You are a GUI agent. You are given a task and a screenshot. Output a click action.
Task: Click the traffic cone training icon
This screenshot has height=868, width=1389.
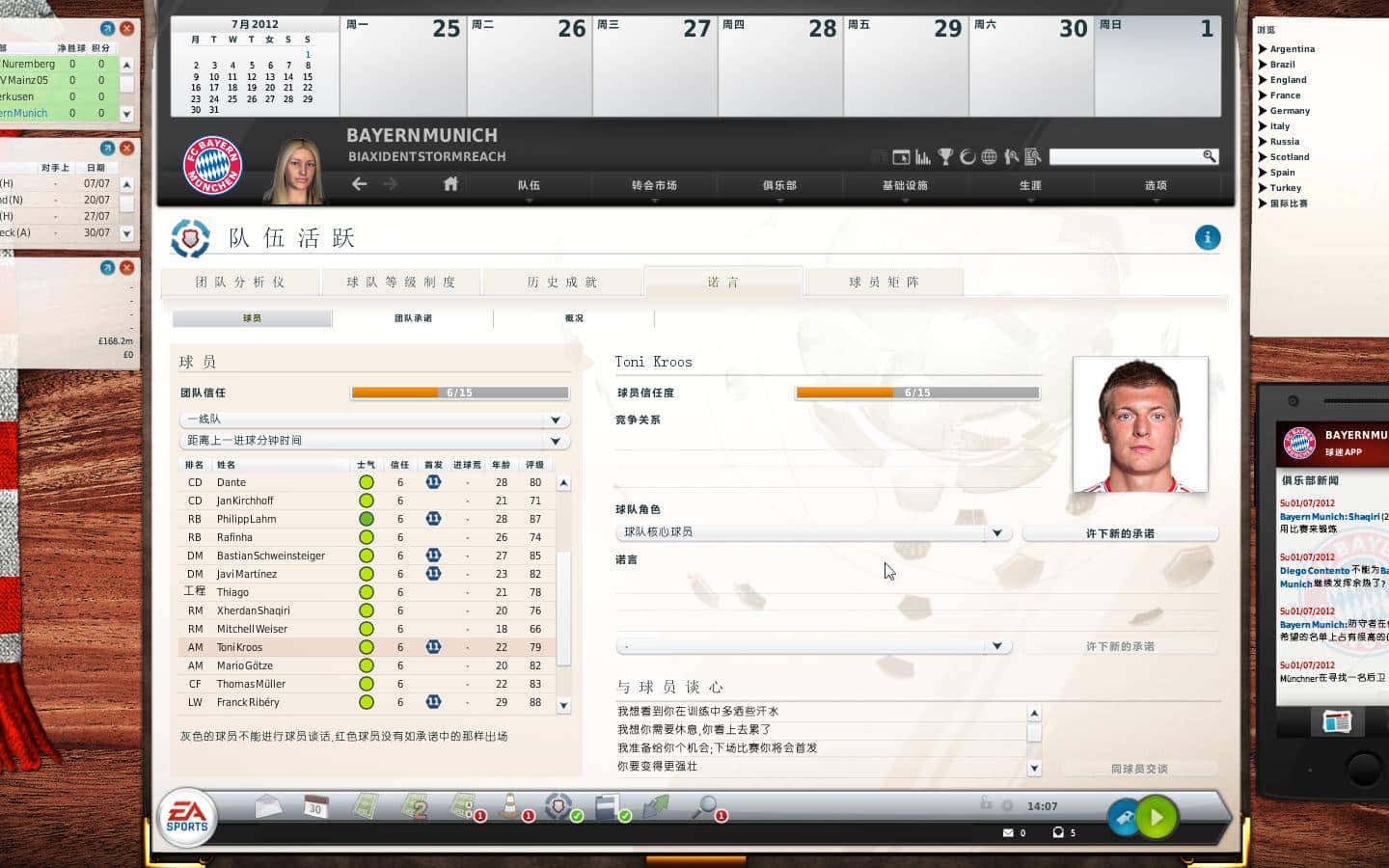pos(511,806)
